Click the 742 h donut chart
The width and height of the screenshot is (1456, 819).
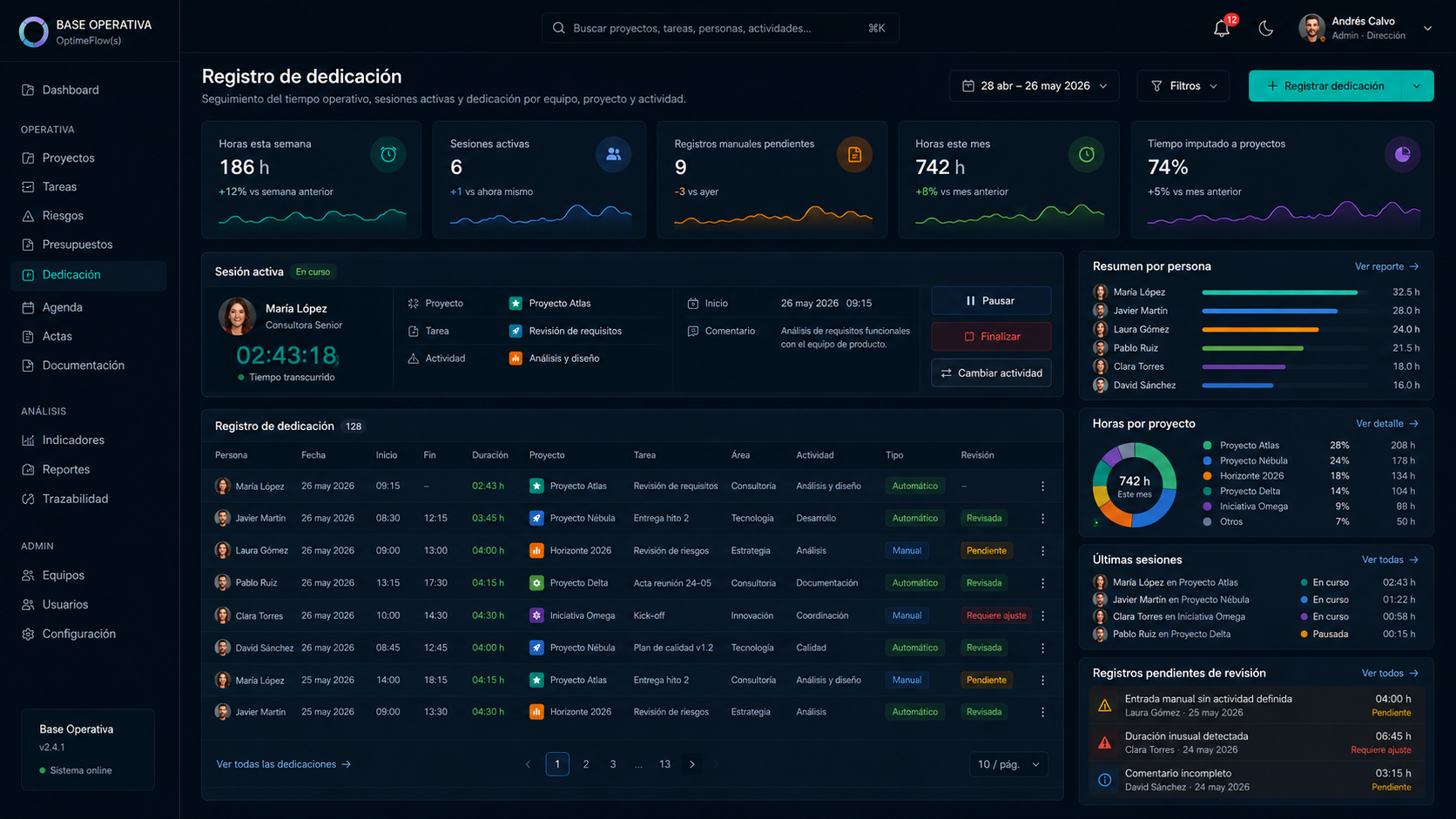1134,485
